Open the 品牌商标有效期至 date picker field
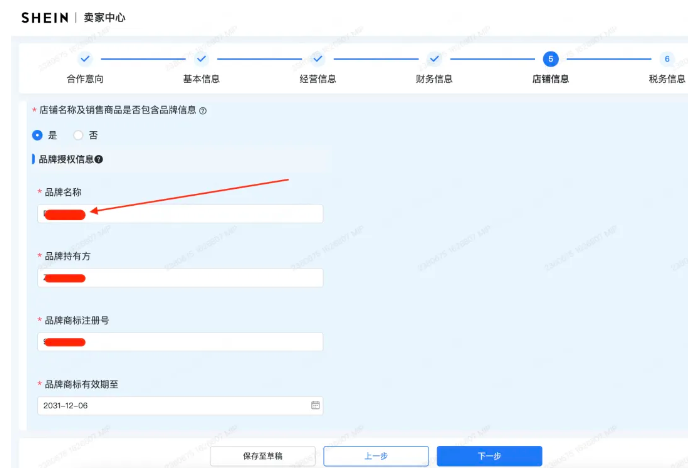The image size is (688, 468). [x=180, y=406]
